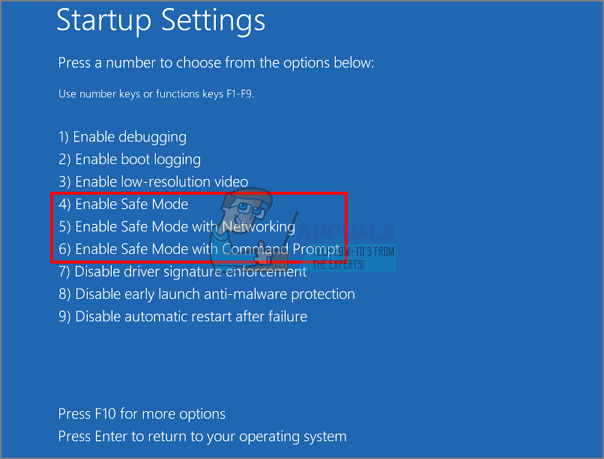Click the number 9 before Disable automatic restart
Viewport: 604px width, 459px height.
(x=63, y=316)
